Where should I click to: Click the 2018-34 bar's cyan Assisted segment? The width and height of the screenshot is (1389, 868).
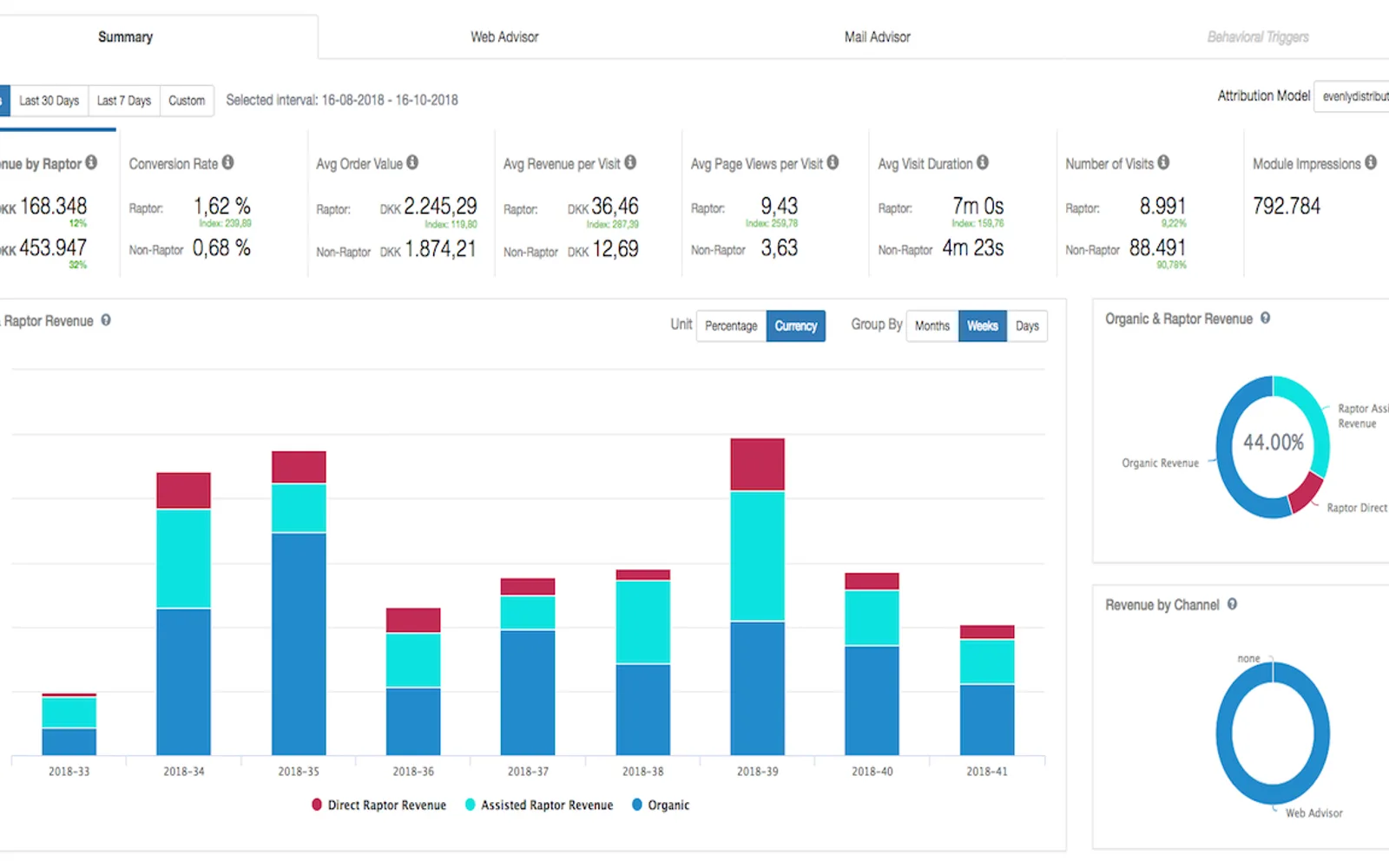tap(183, 558)
